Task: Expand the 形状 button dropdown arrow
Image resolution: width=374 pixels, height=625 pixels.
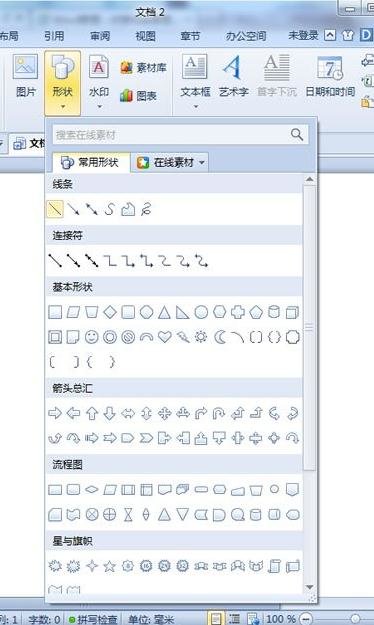Action: point(63,107)
